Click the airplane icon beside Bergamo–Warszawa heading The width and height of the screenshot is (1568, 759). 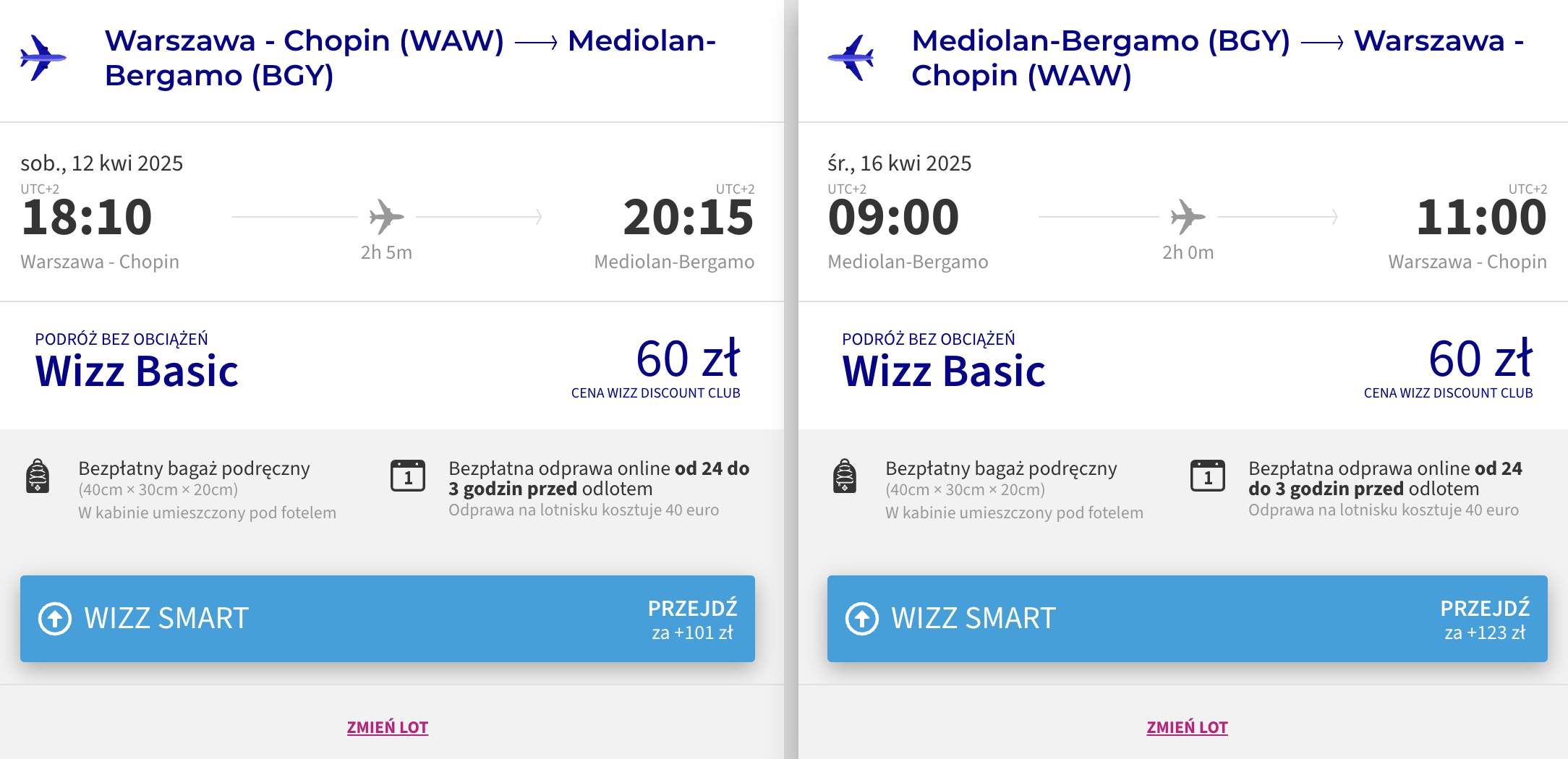[851, 57]
